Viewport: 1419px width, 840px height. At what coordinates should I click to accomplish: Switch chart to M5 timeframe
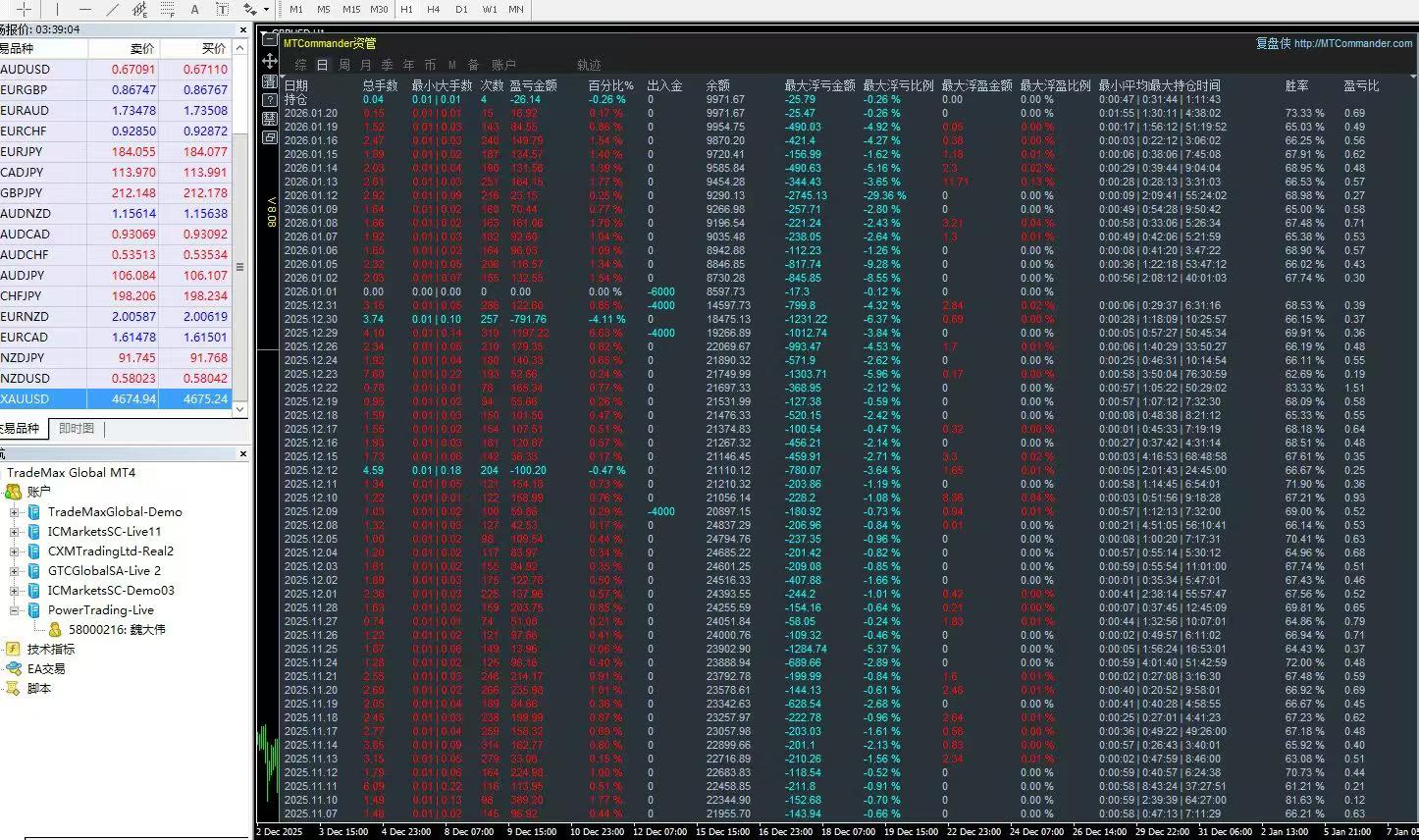(324, 9)
